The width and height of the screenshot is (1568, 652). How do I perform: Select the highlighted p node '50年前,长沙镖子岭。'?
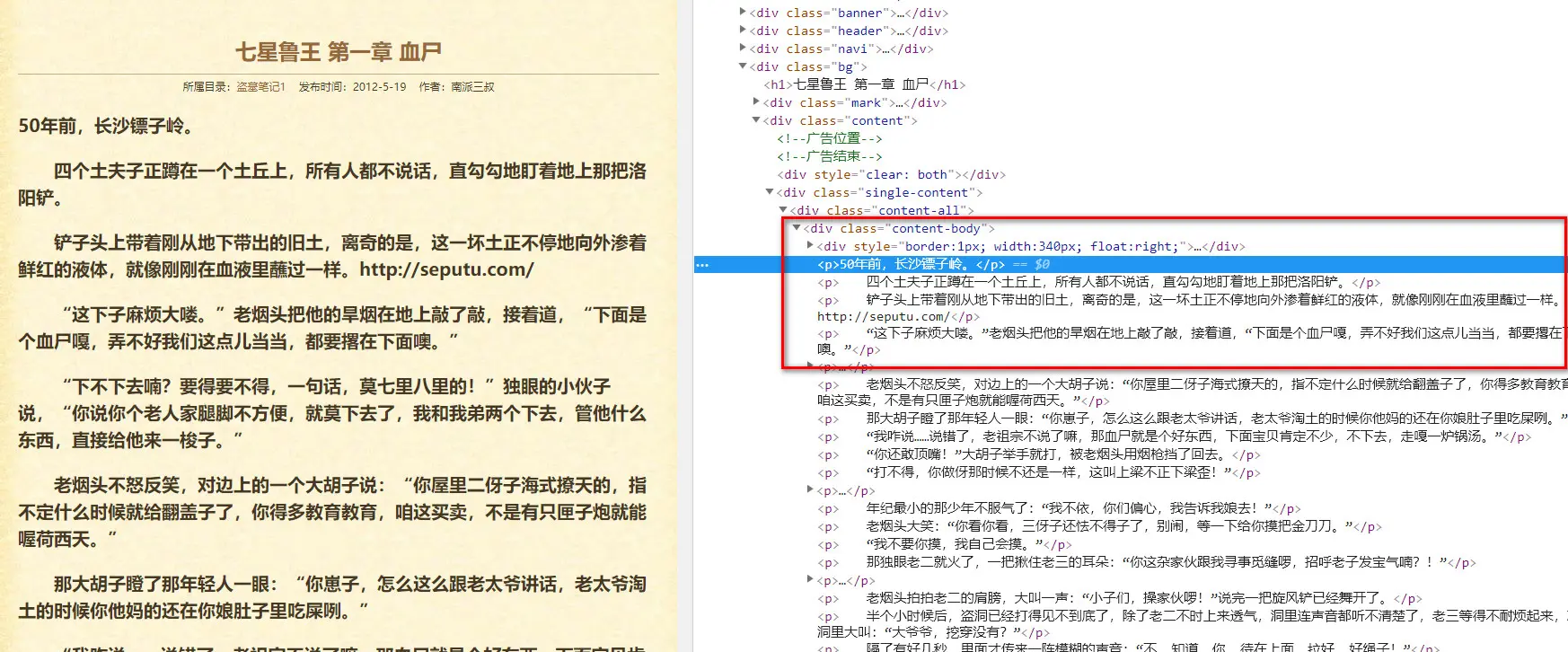(911, 264)
